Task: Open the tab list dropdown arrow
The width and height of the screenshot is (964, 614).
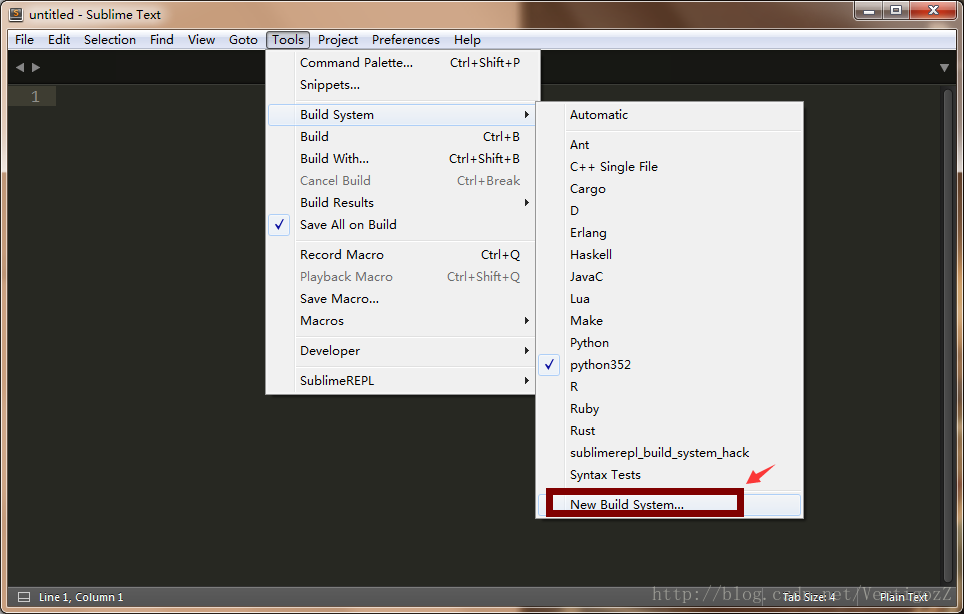Action: [x=944, y=68]
